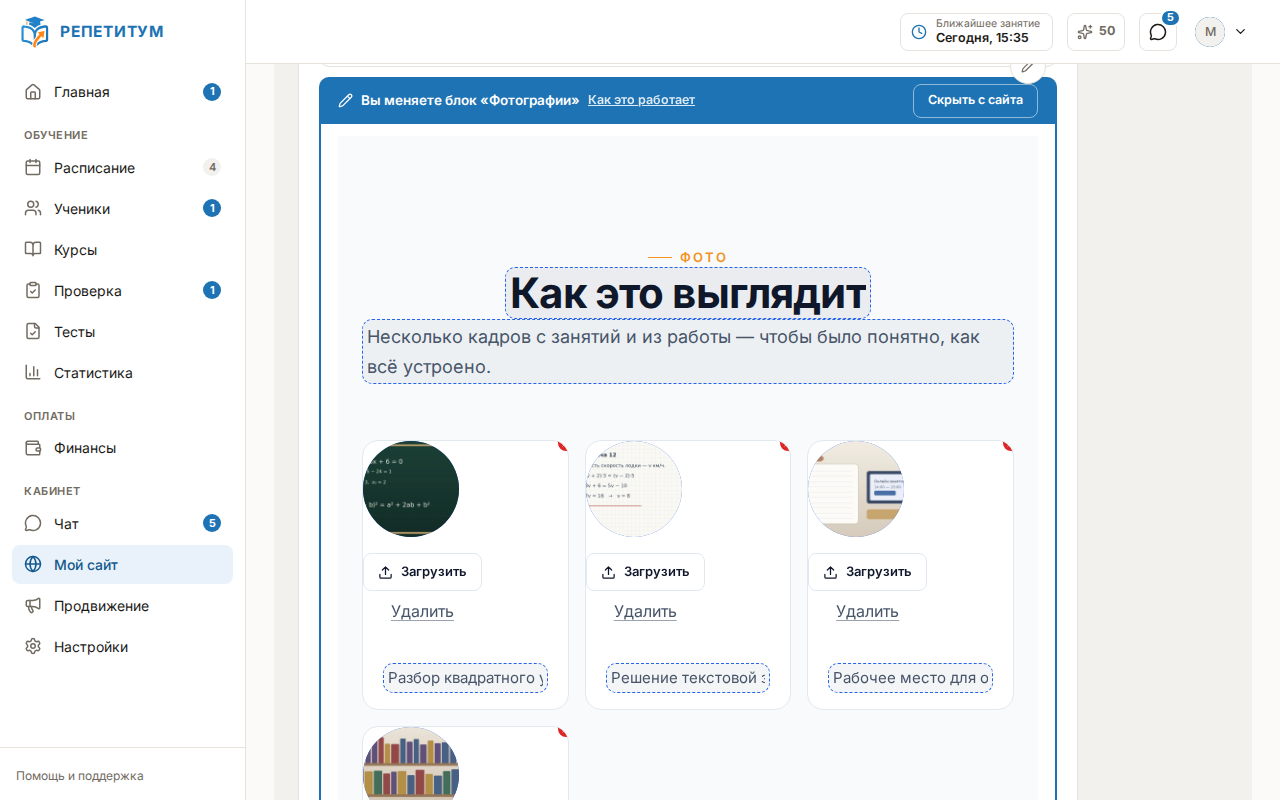Select Мой сайт in sidebar
The image size is (1280, 800).
122,565
